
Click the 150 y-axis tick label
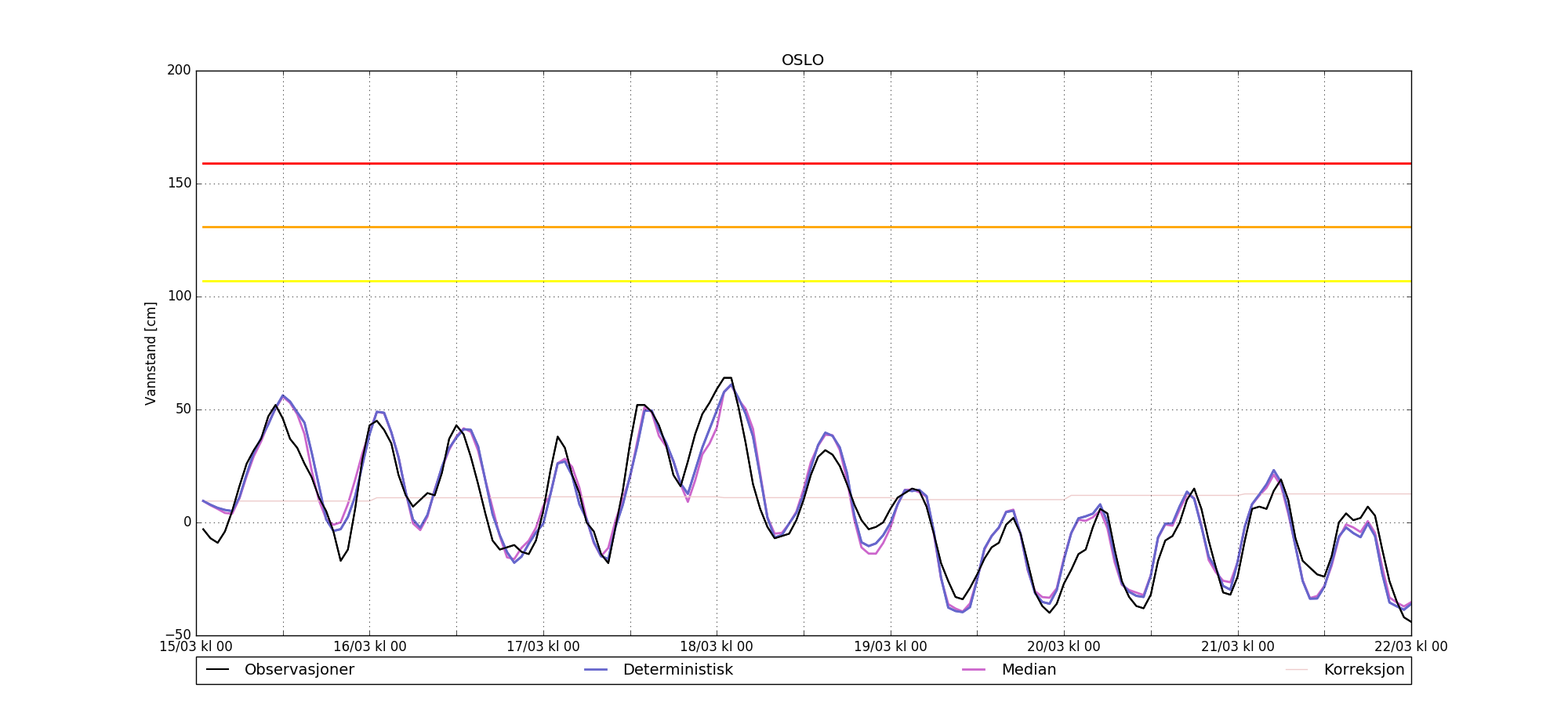click(x=179, y=184)
